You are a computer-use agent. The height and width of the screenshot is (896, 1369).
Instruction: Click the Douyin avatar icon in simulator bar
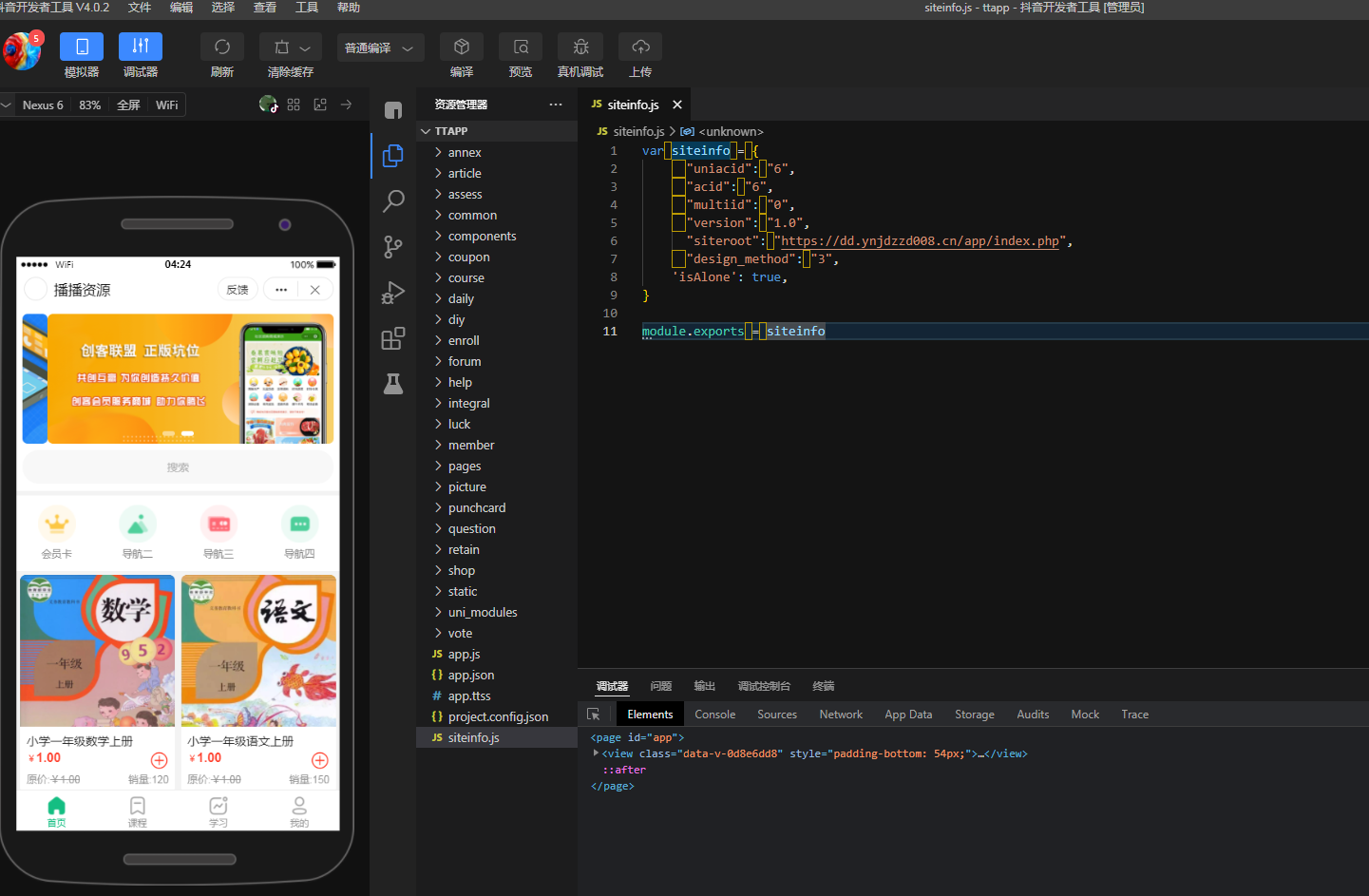point(268,105)
